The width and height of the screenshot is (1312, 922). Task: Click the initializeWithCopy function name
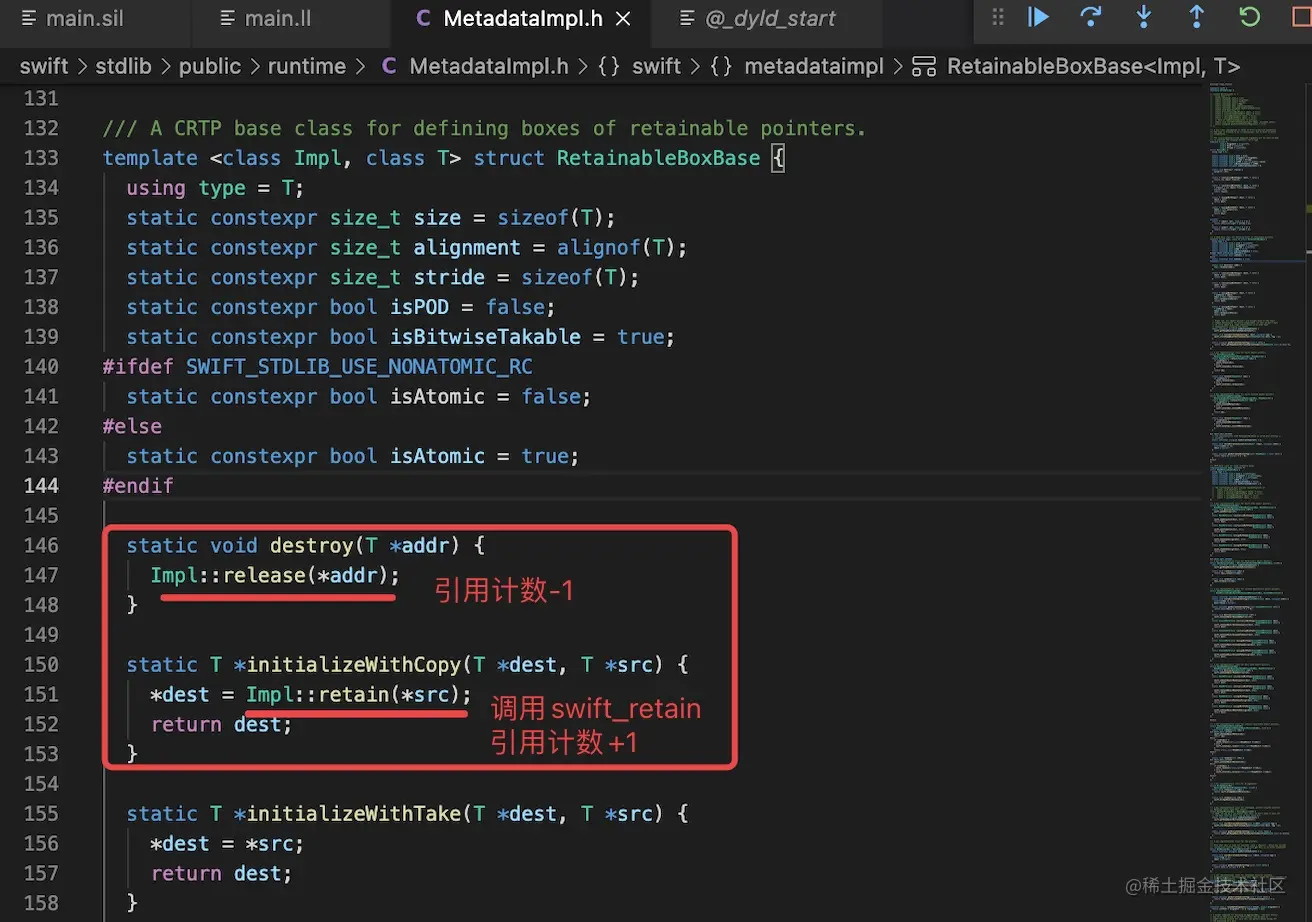click(354, 664)
